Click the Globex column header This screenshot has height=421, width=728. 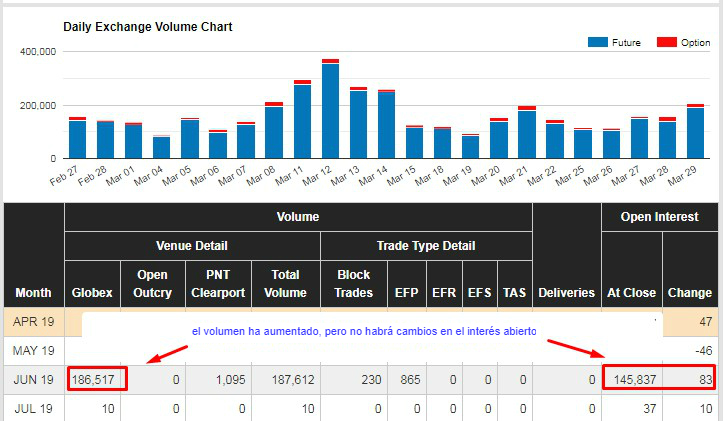click(92, 292)
